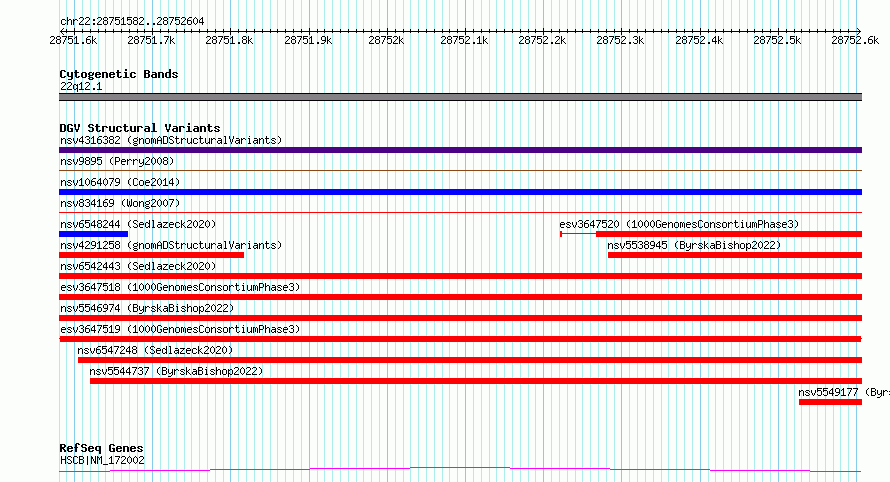Screen dimensions: 890x482
Task: Click nsv6542443 (Sedlazeck2020) label
Action: [x=138, y=266]
